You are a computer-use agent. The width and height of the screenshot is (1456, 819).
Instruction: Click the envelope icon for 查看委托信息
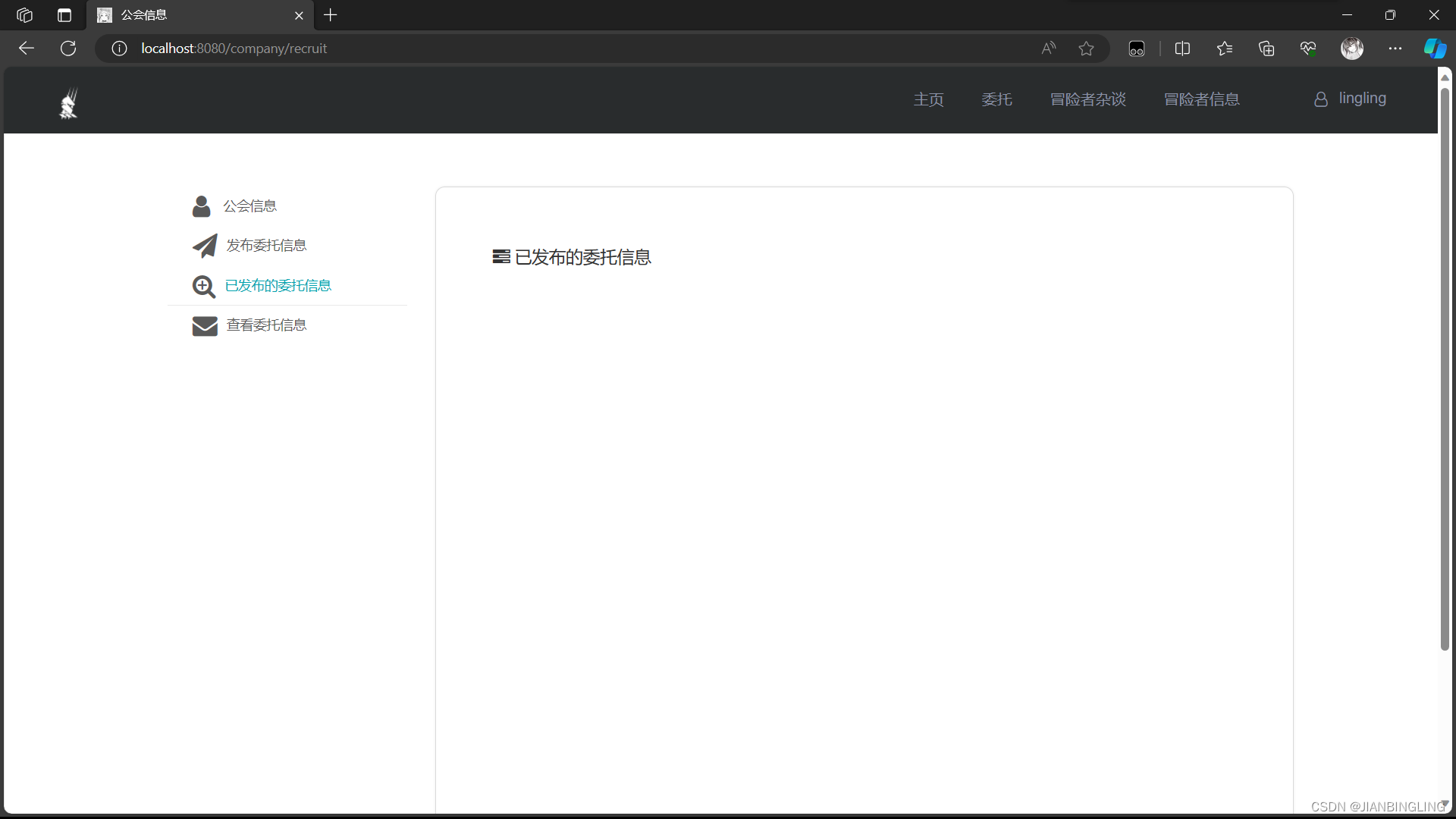[205, 326]
